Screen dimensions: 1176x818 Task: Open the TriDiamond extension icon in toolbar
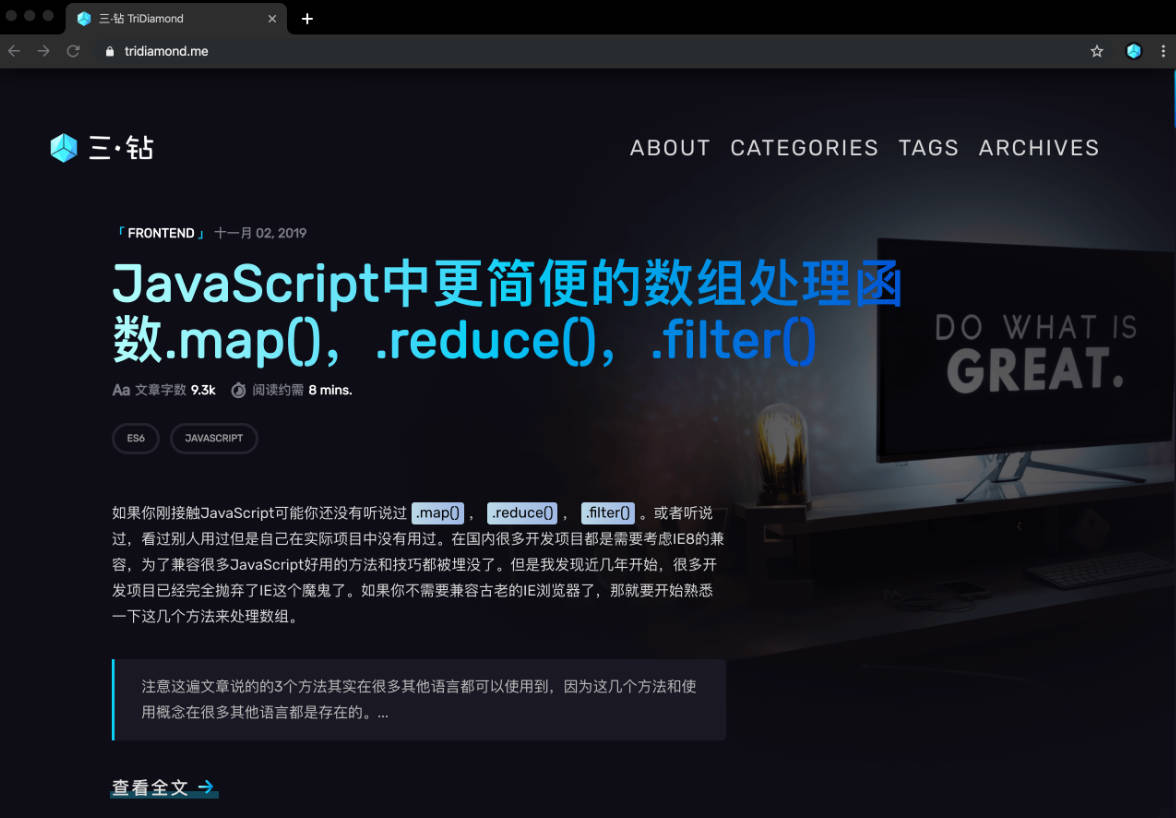pyautogui.click(x=1133, y=51)
